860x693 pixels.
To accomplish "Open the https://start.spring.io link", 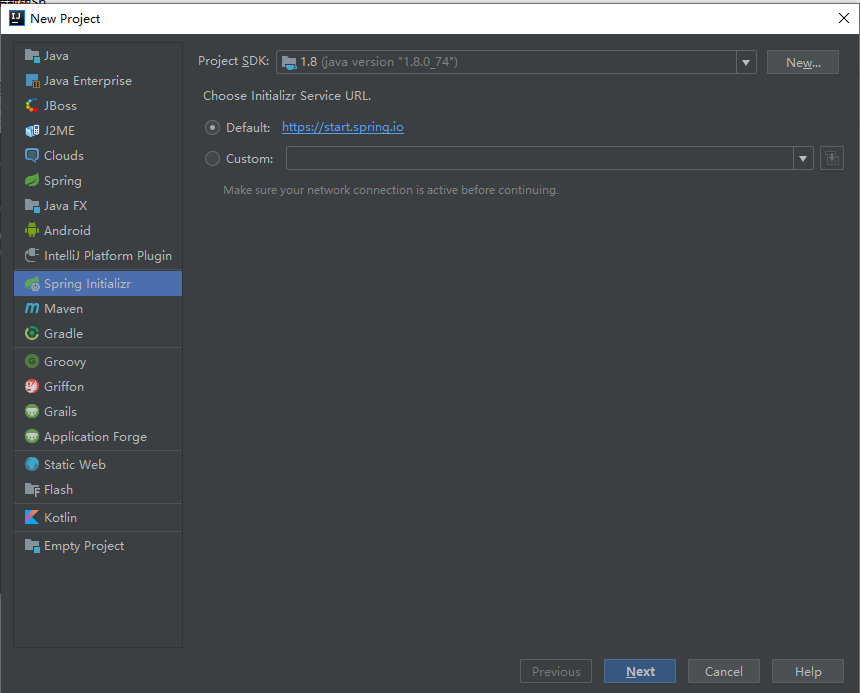I will [343, 127].
